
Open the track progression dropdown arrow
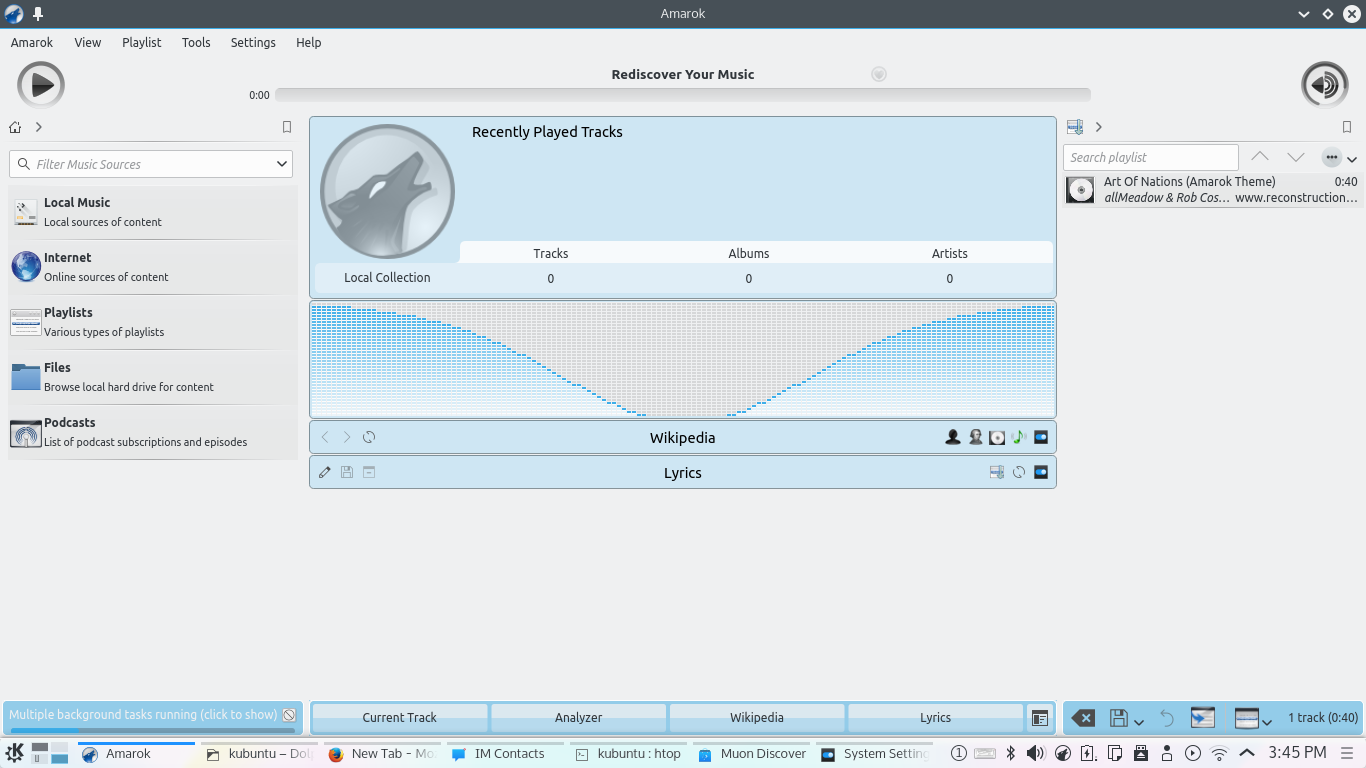pos(1266,722)
